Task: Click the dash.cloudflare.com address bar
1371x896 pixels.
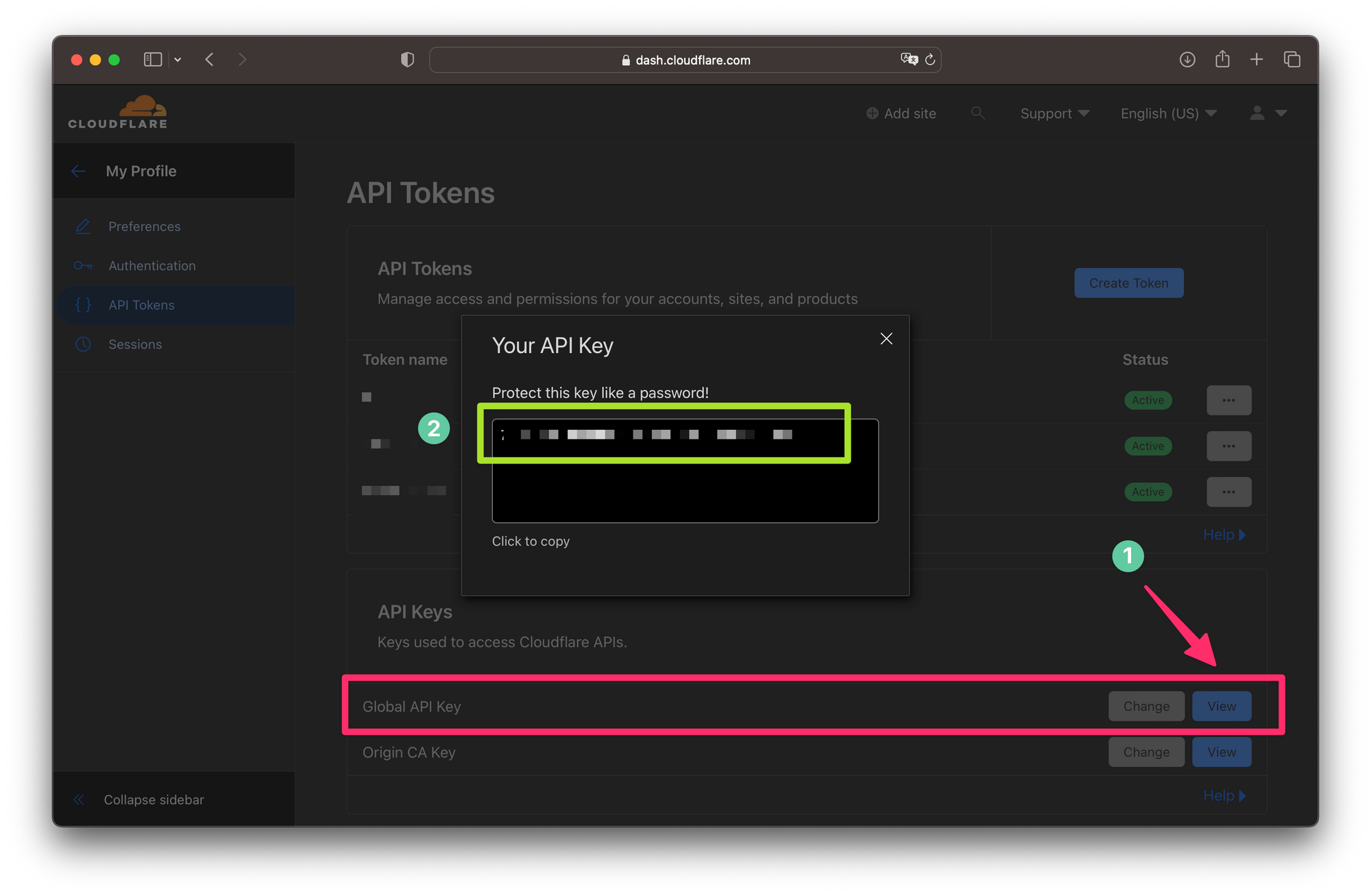Action: 685,60
